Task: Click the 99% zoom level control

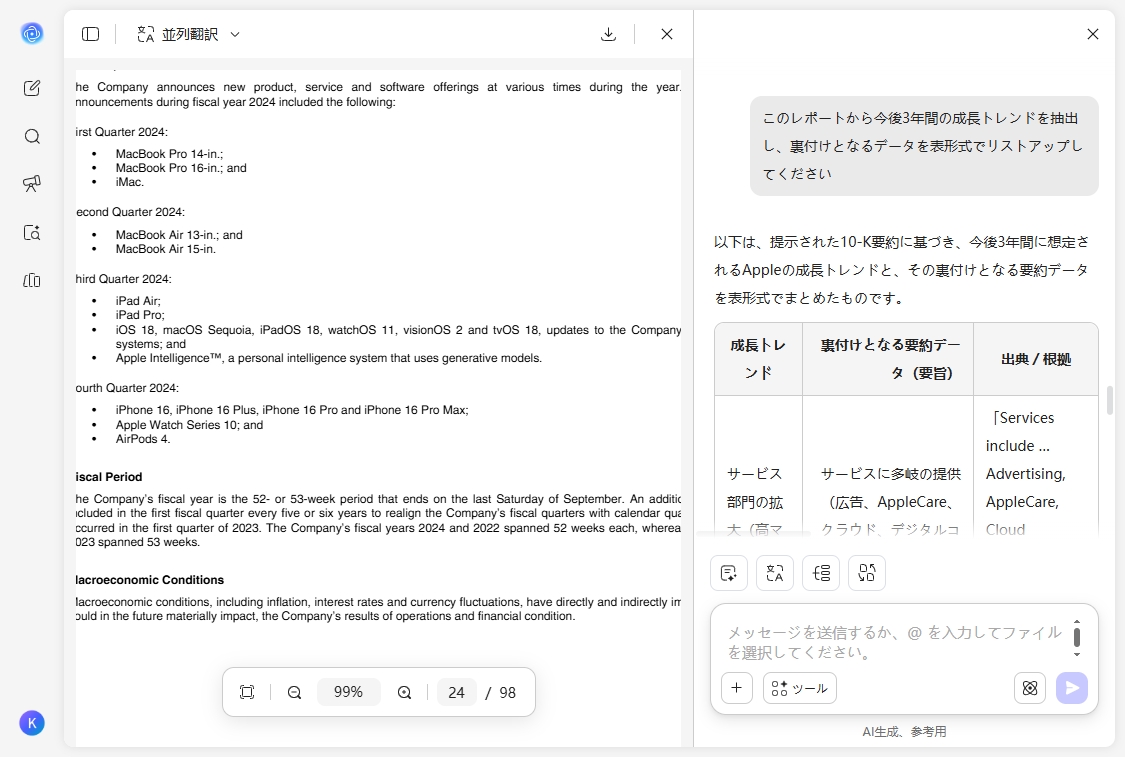Action: point(348,691)
